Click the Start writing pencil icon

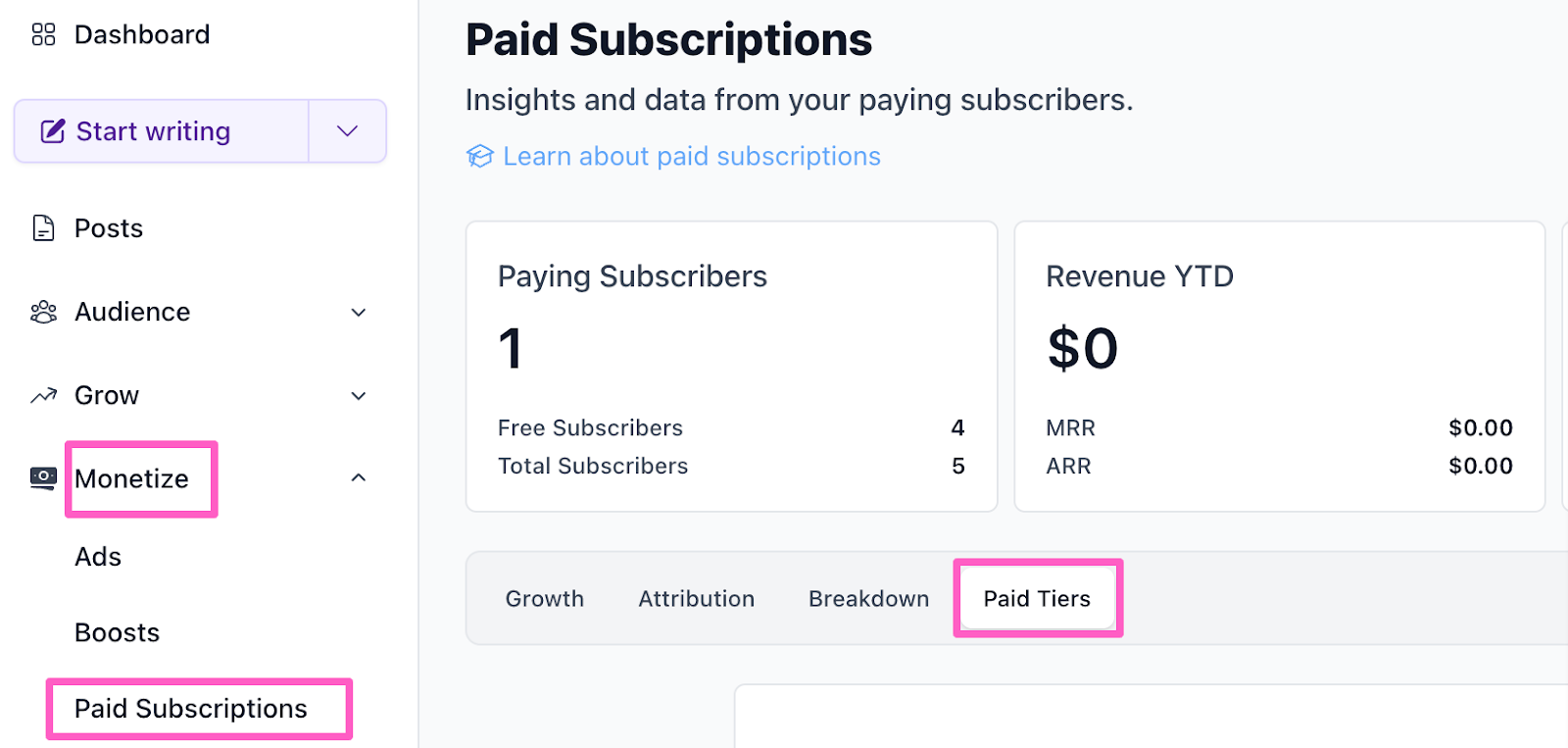coord(53,131)
